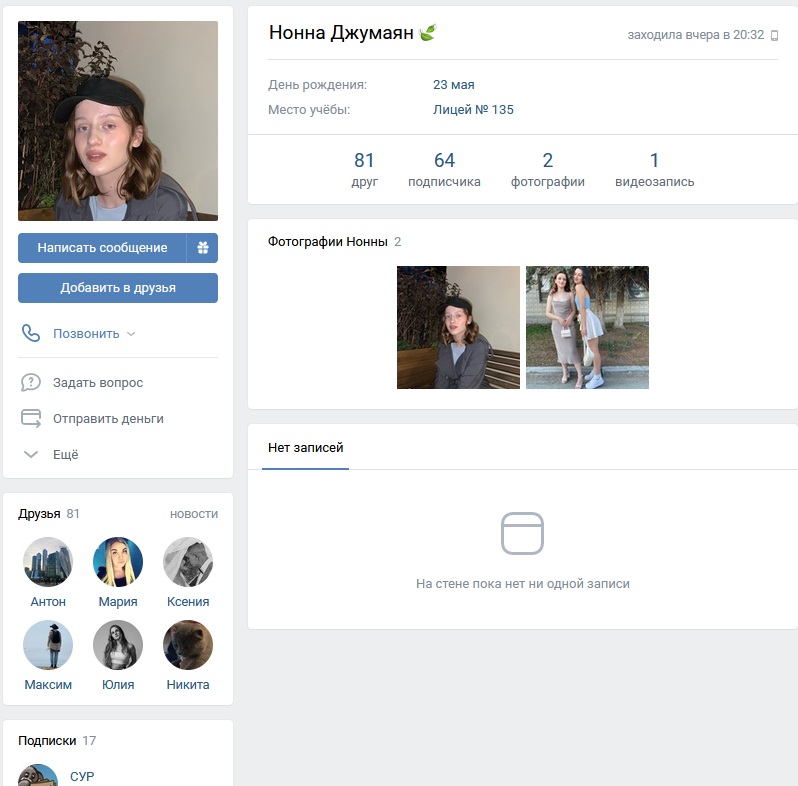Click the gift icon beside message button
This screenshot has width=798, height=786.
[203, 248]
